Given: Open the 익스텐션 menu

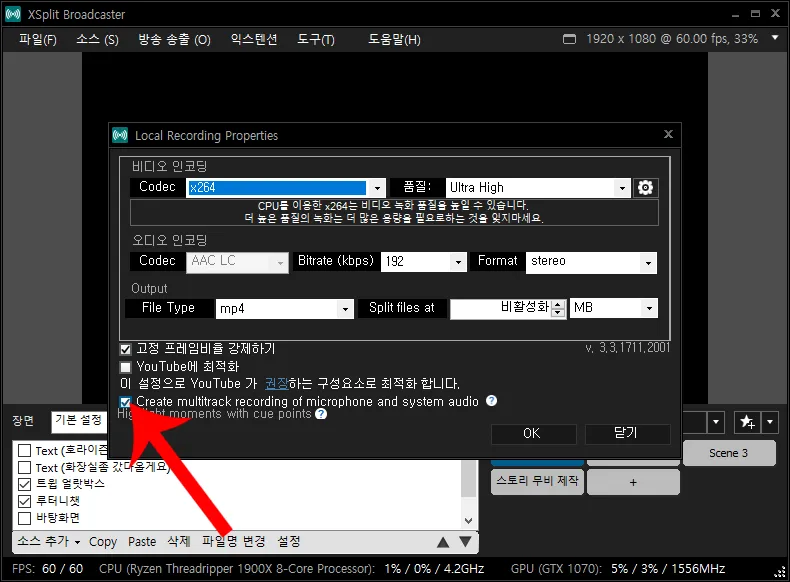Looking at the screenshot, I should pos(254,39).
